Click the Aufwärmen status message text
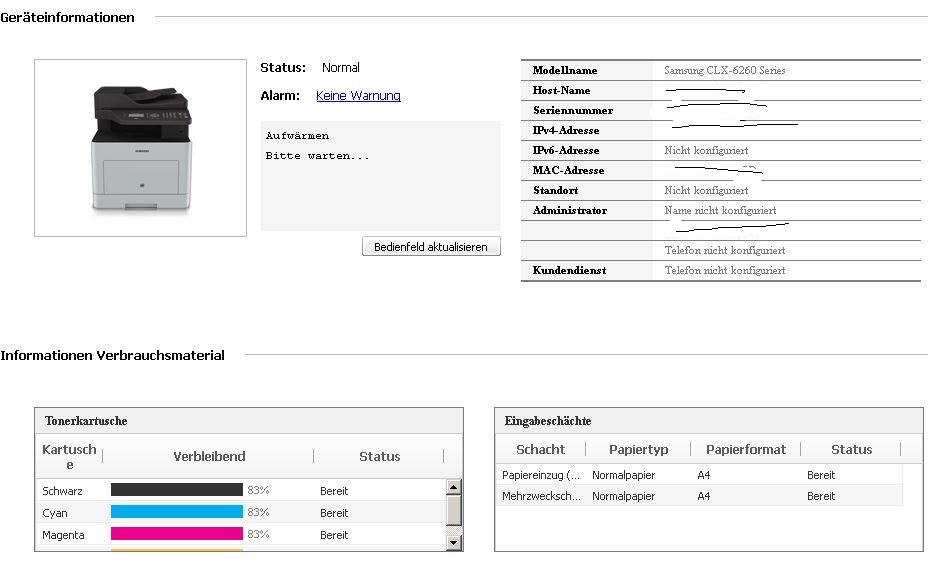 [x=297, y=135]
